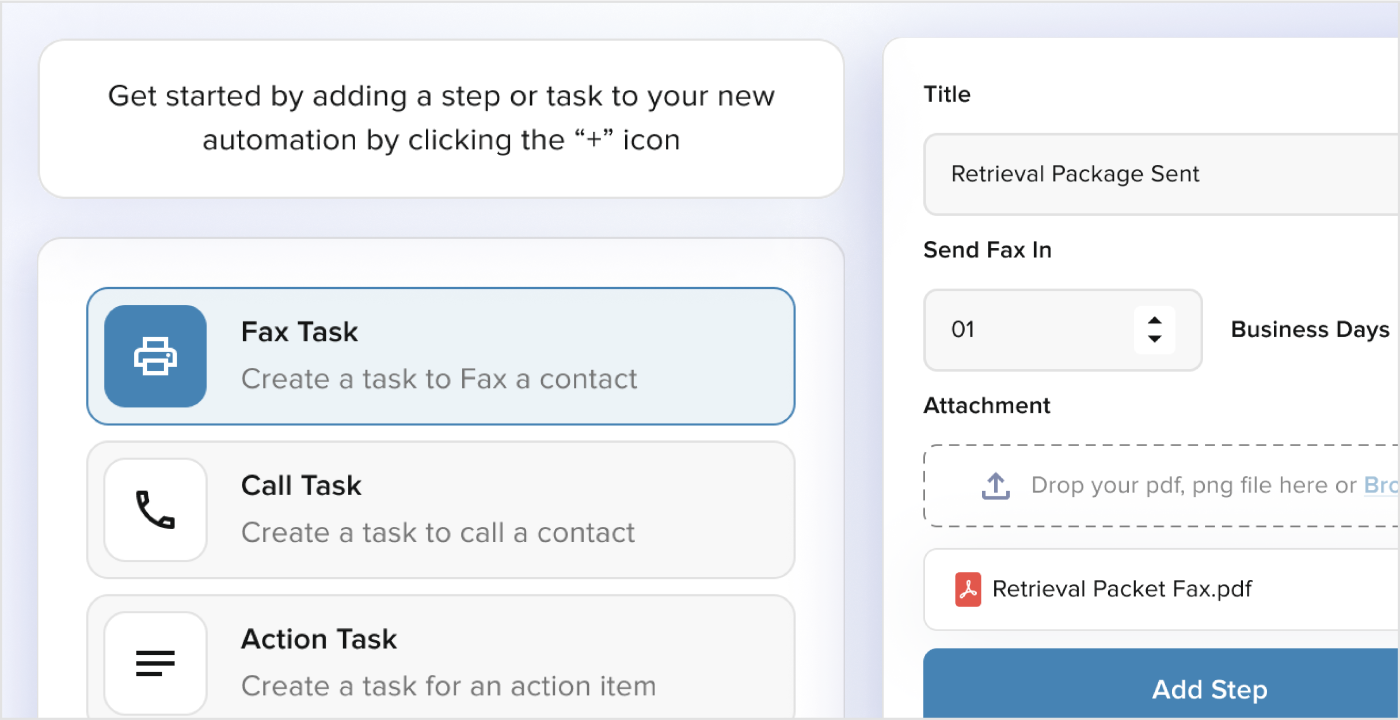1400x720 pixels.
Task: Decrease Send Fax In with down arrow
Action: click(x=1154, y=339)
